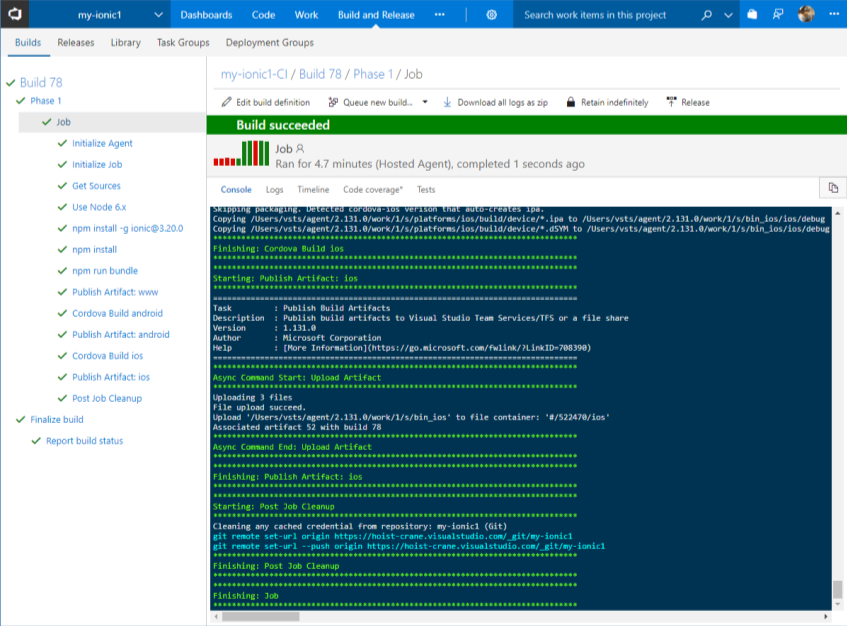The image size is (847, 626).
Task: Click the Release button
Action: [688, 102]
